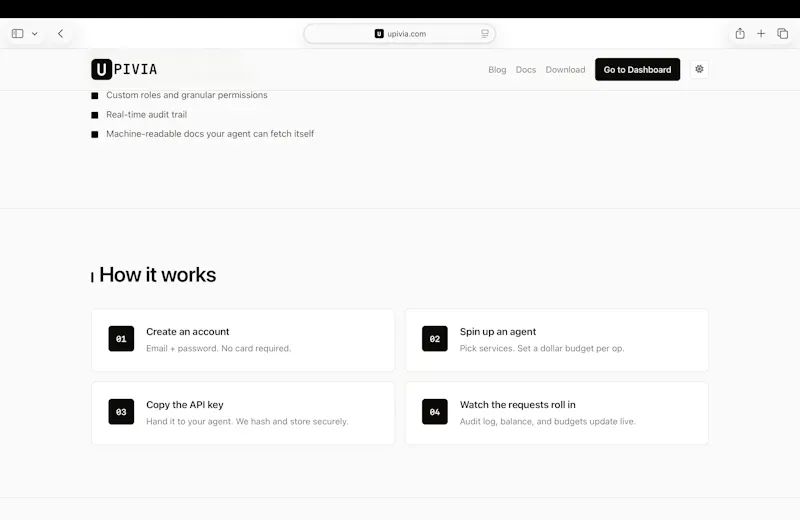Click 'Email + password. No card required.' text
The image size is (800, 520).
tap(218, 349)
